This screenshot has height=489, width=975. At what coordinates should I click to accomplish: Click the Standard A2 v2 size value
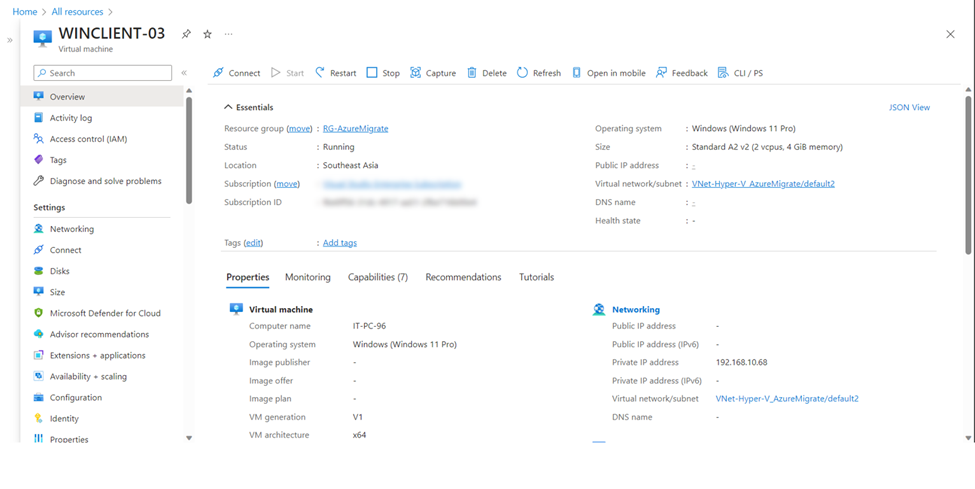(x=767, y=147)
